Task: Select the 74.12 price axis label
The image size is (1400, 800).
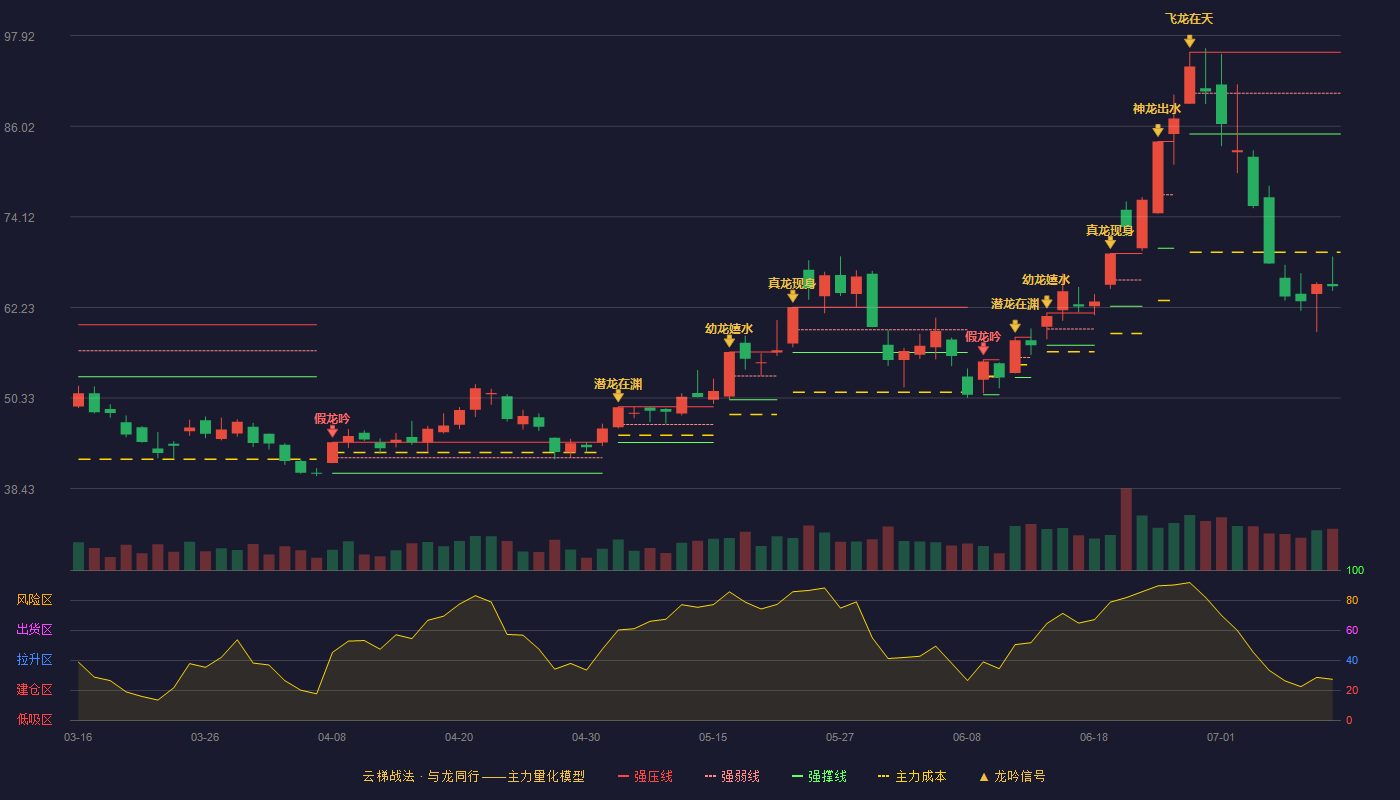Action: point(19,218)
